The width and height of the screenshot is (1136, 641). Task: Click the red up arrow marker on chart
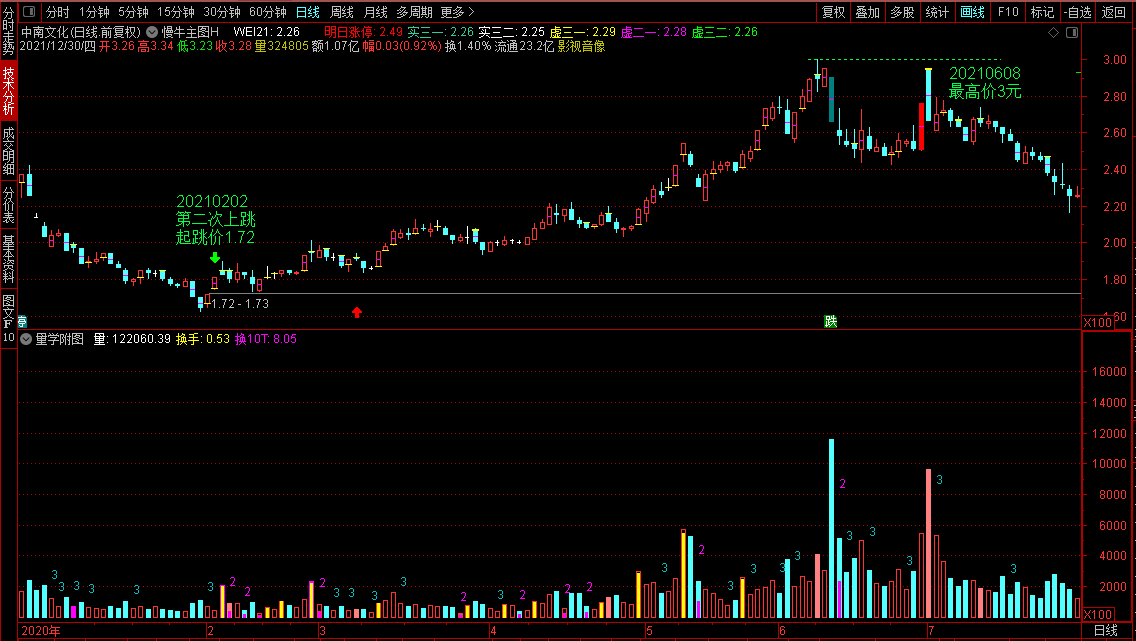coord(356,312)
